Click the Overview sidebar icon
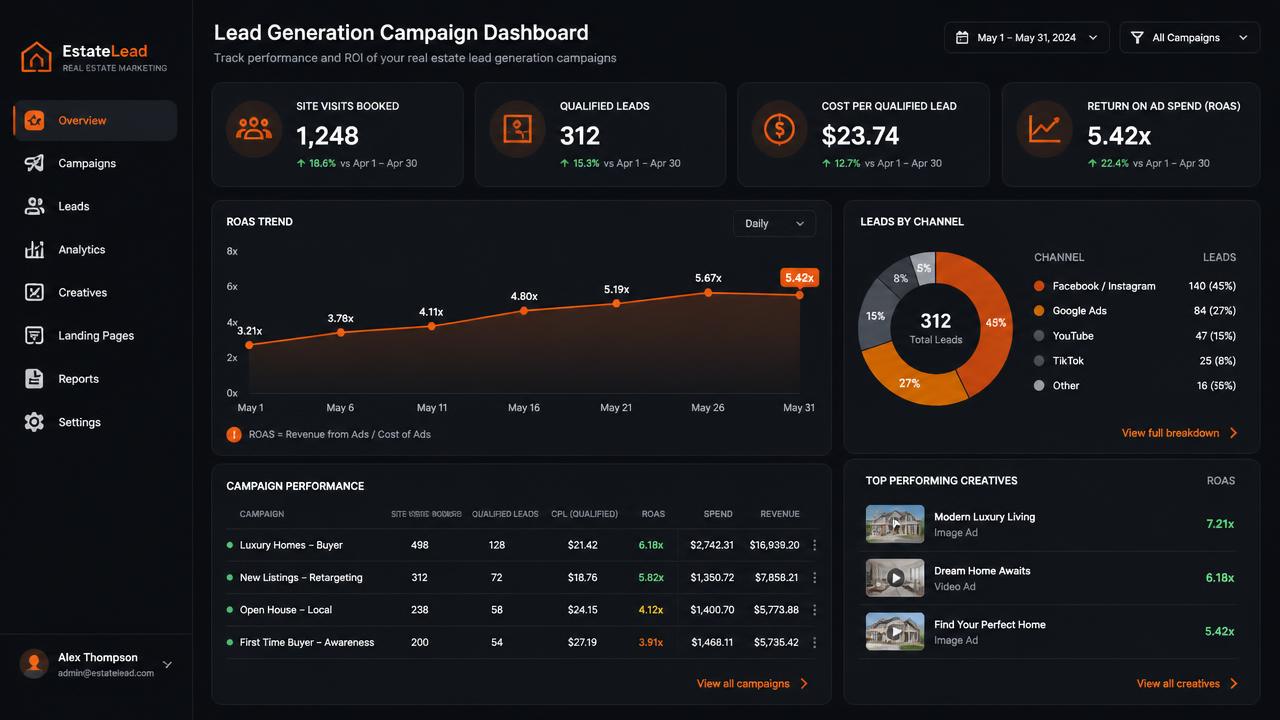Viewport: 1280px width, 720px height. (34, 120)
